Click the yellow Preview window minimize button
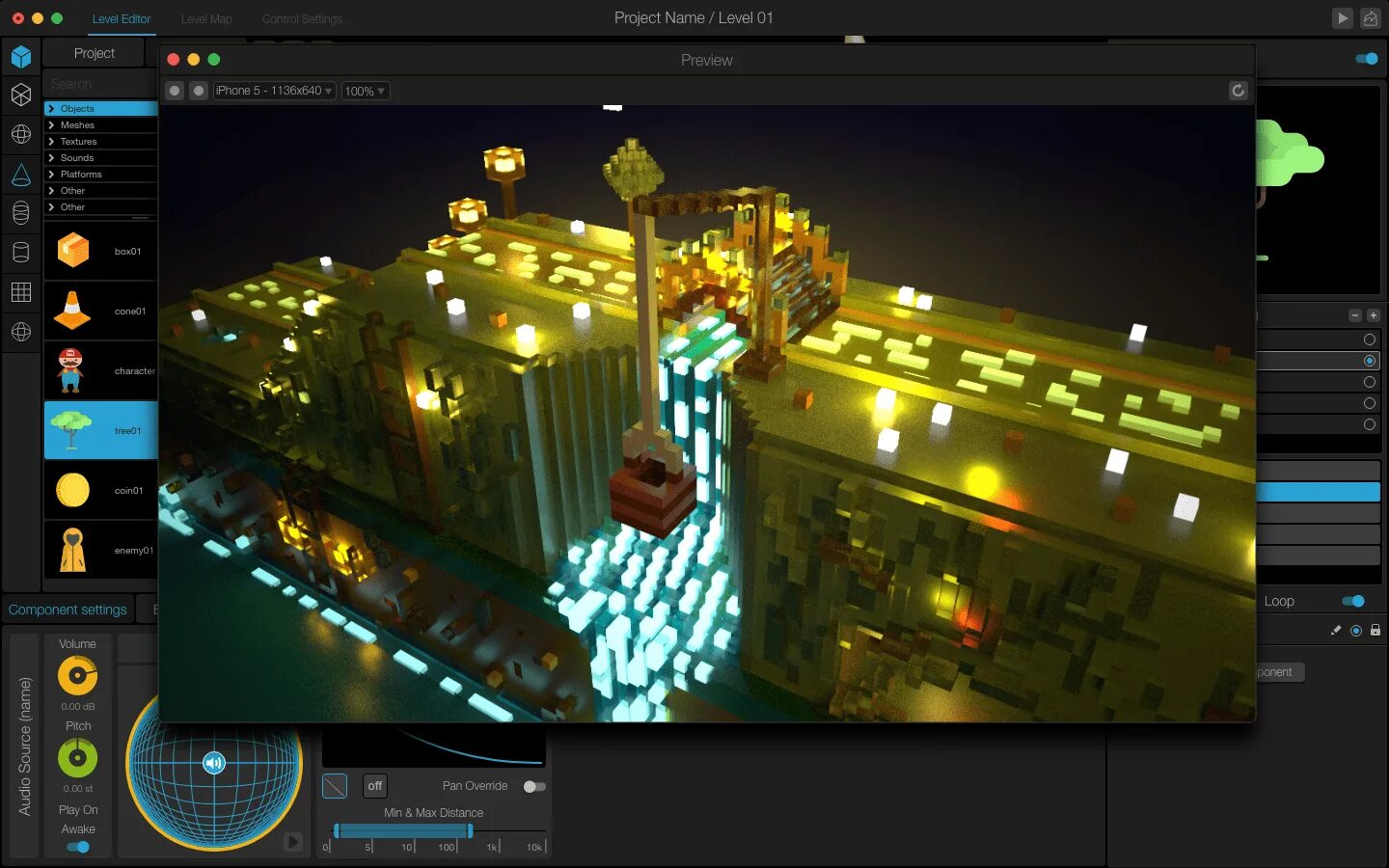1389x868 pixels. pos(194,59)
